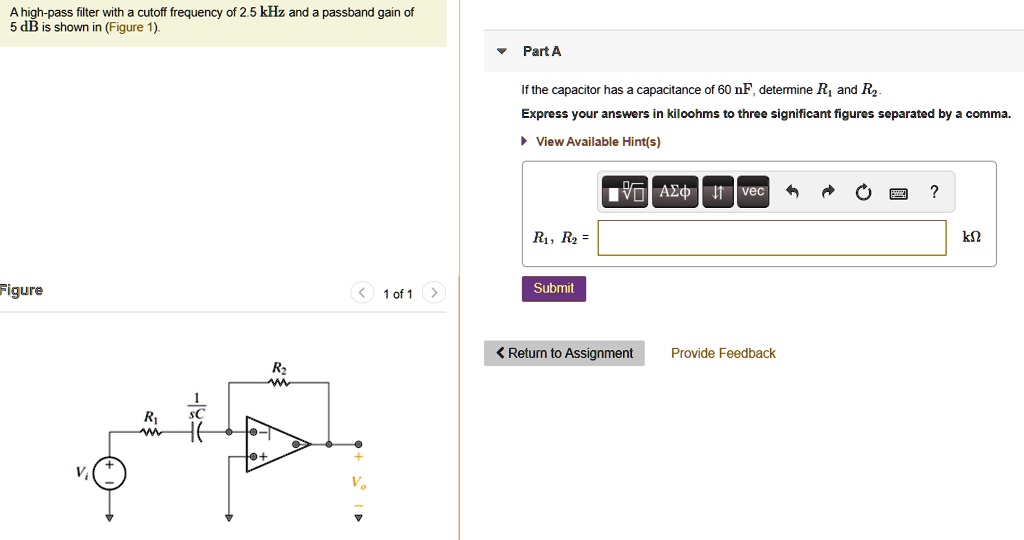Open the Greek symbols ΑΣφ palette

pyautogui.click(x=675, y=191)
